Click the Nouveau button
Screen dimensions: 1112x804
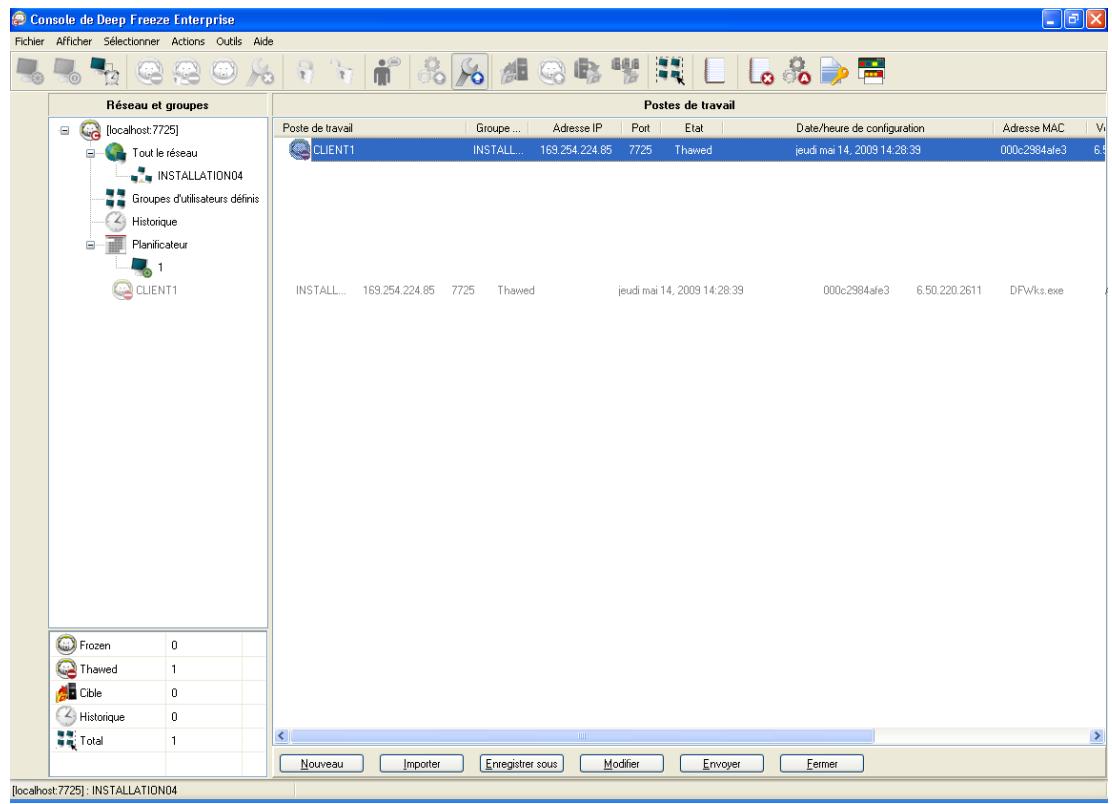tap(321, 764)
